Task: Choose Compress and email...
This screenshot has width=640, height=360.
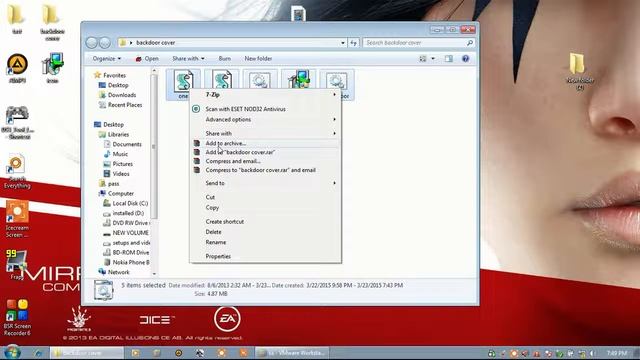Action: click(x=265, y=161)
